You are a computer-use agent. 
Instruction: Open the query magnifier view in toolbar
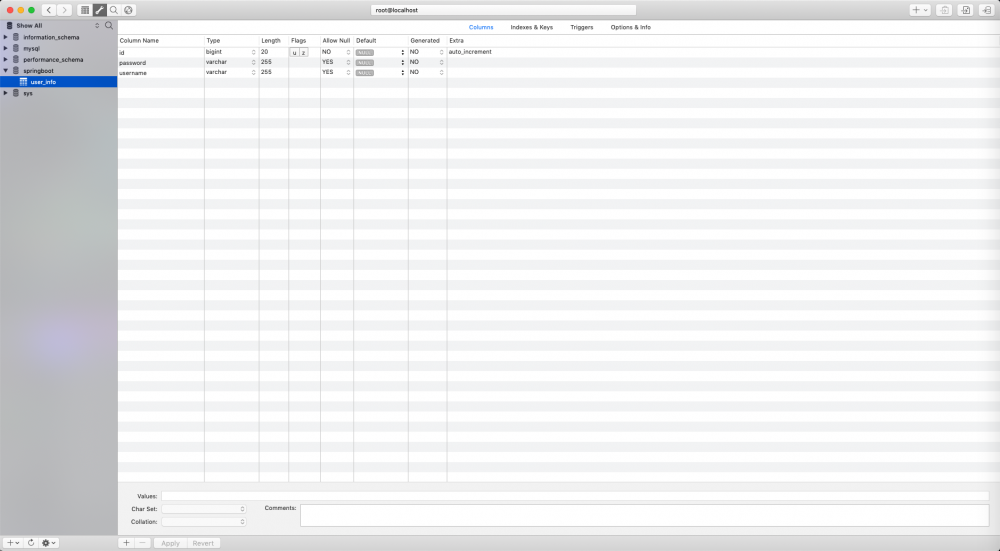[114, 10]
